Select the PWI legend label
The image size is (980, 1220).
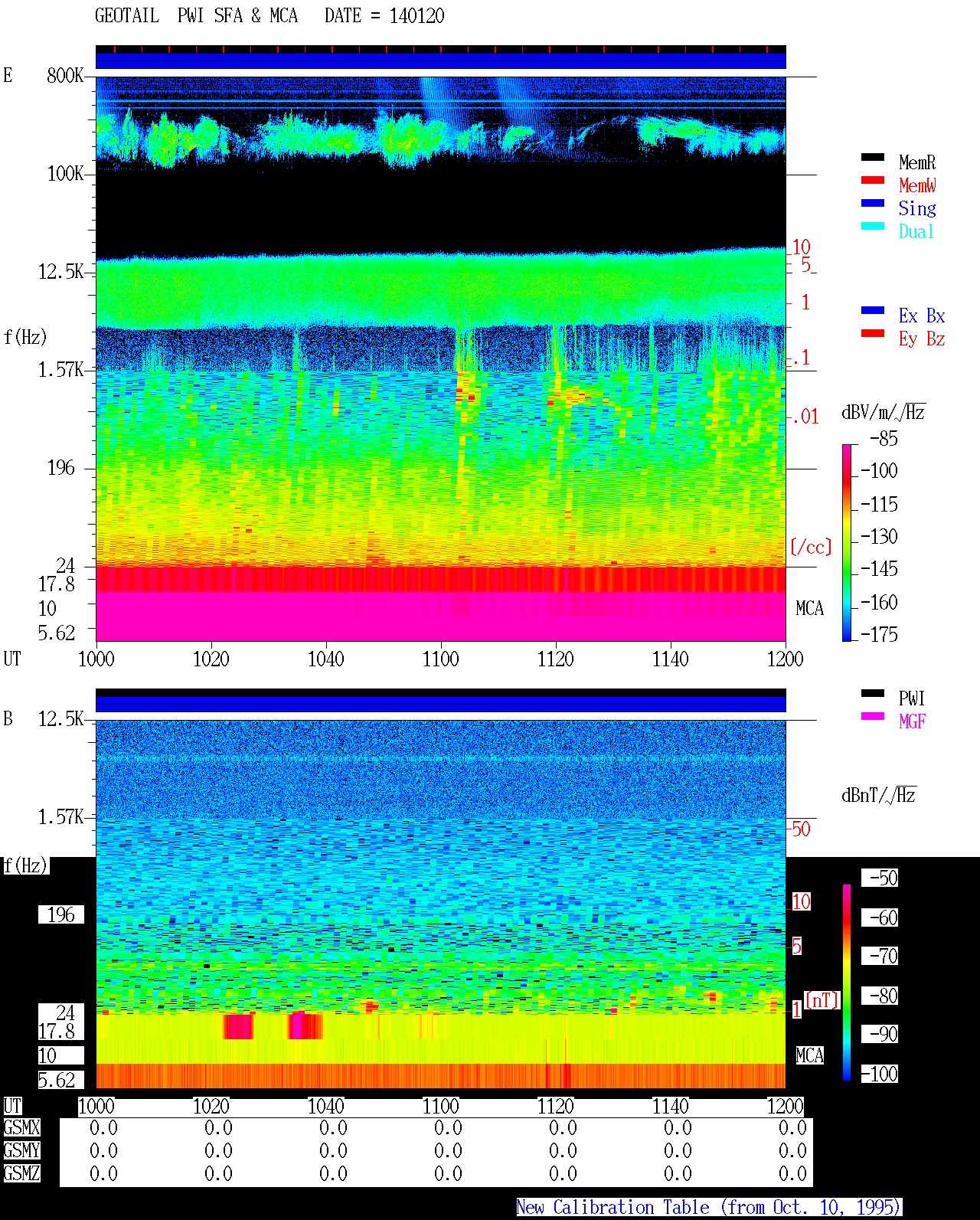pos(912,698)
